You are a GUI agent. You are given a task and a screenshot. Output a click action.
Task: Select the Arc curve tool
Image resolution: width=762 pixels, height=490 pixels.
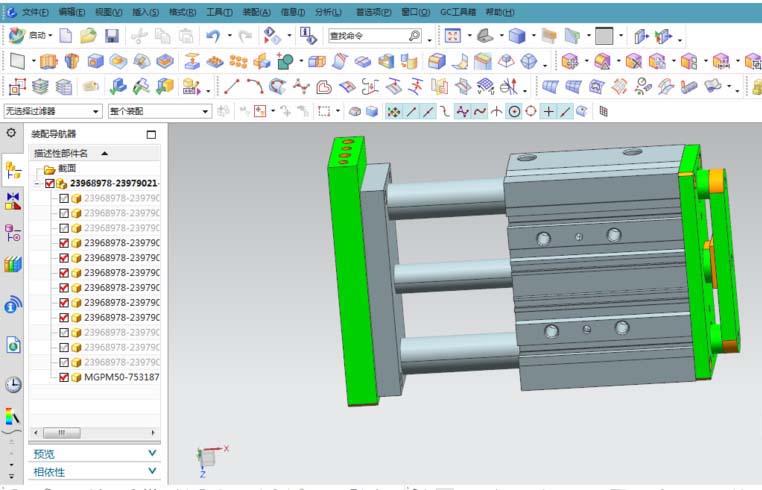[255, 87]
